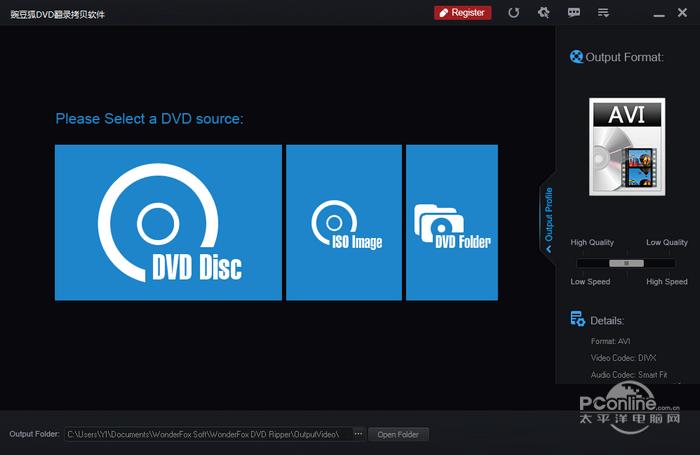Click the Details settings icon

point(578,319)
